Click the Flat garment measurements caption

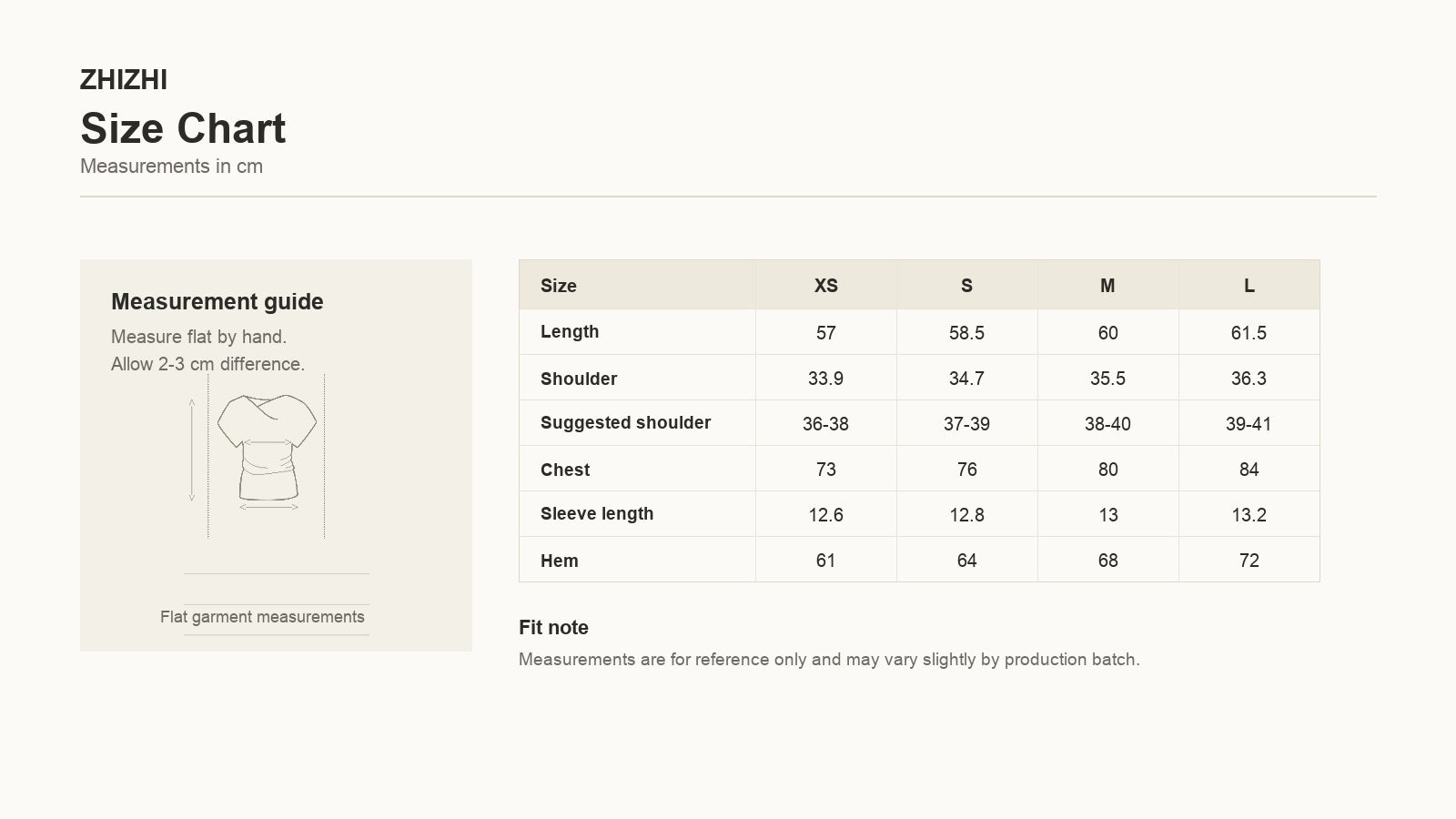coord(262,617)
